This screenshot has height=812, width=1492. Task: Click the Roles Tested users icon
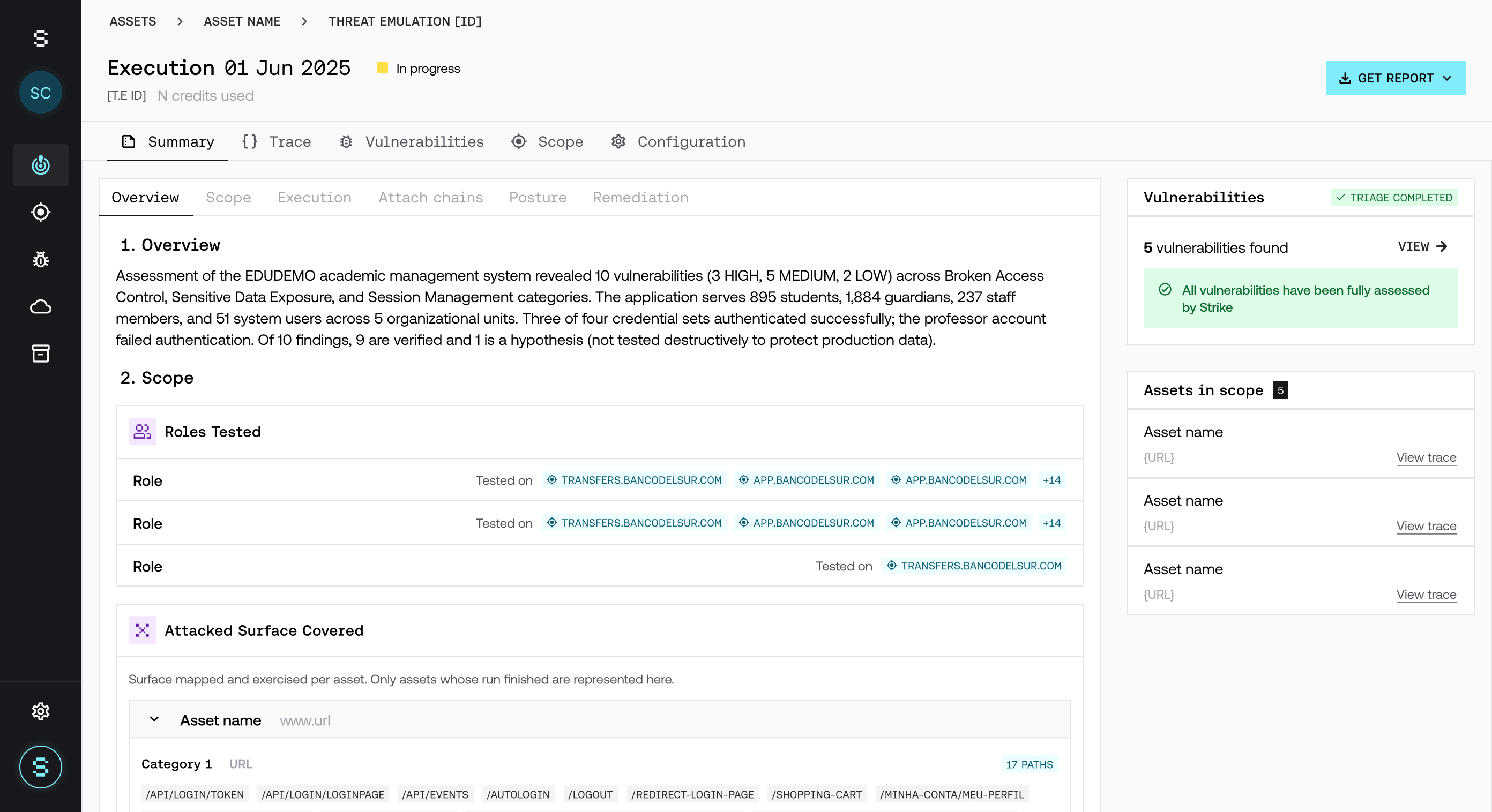[143, 432]
